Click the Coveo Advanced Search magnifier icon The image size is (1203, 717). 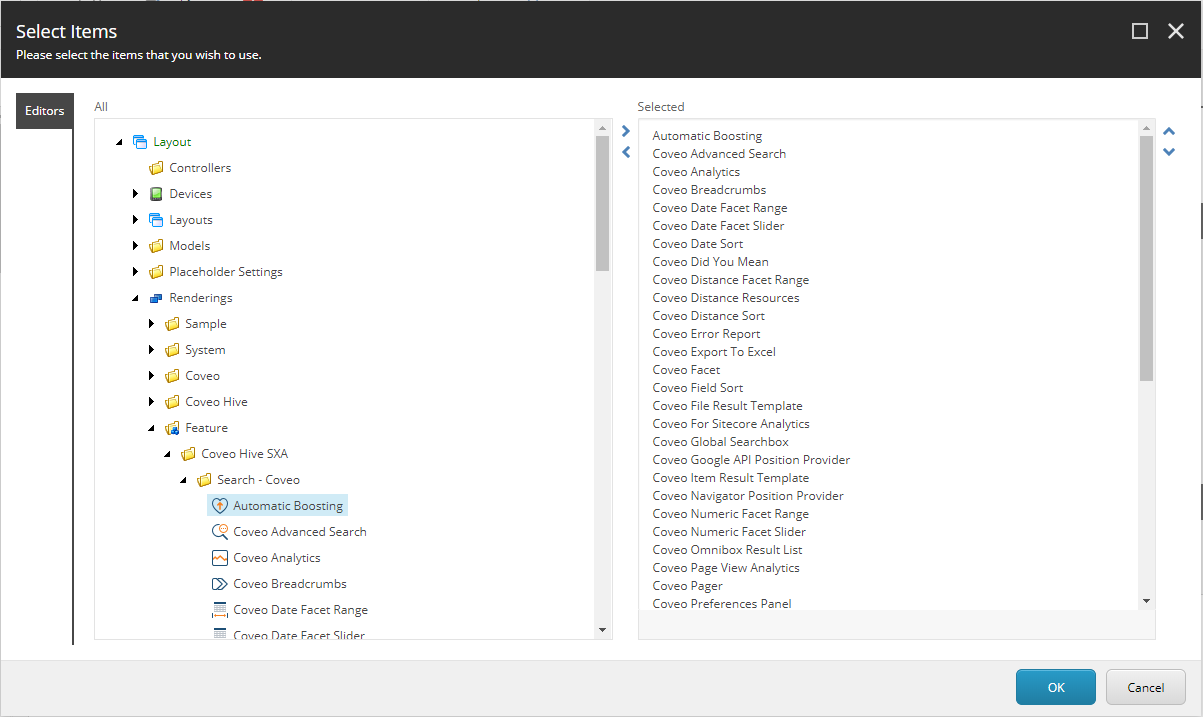coord(220,531)
